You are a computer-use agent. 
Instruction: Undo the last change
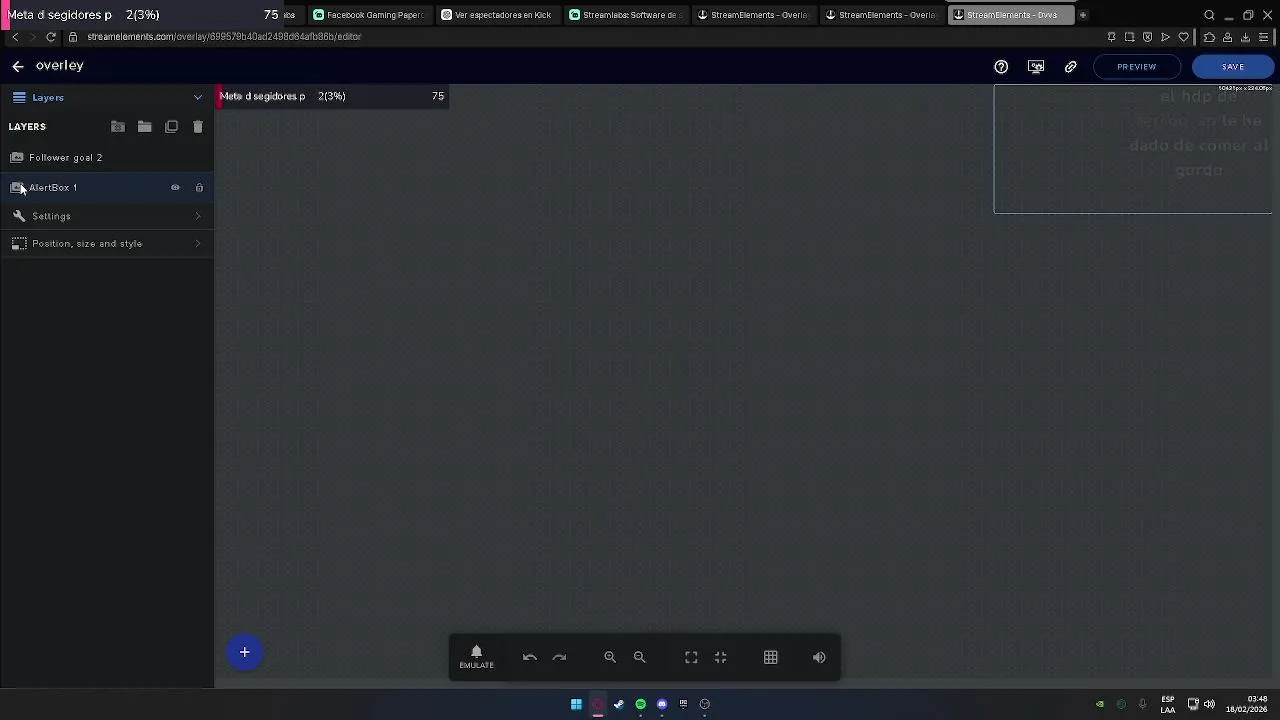point(530,658)
